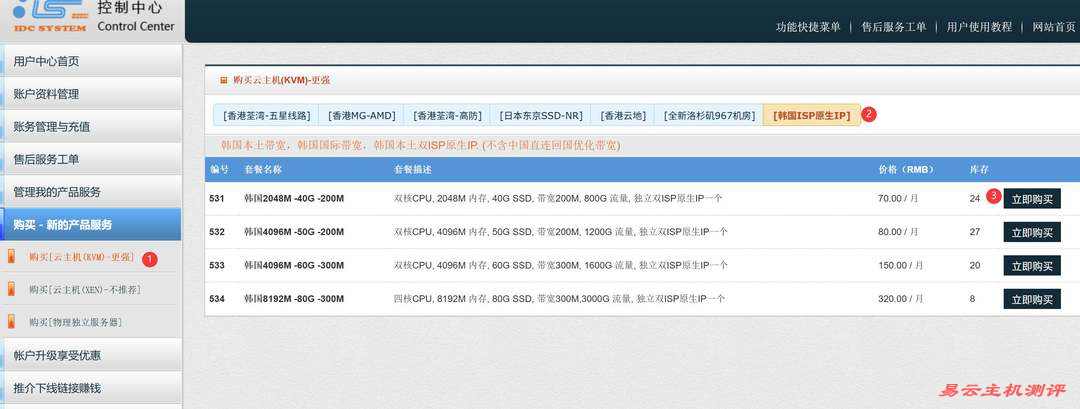This screenshot has height=409, width=1080.
Task: Click stock value 27
Action: (975, 232)
